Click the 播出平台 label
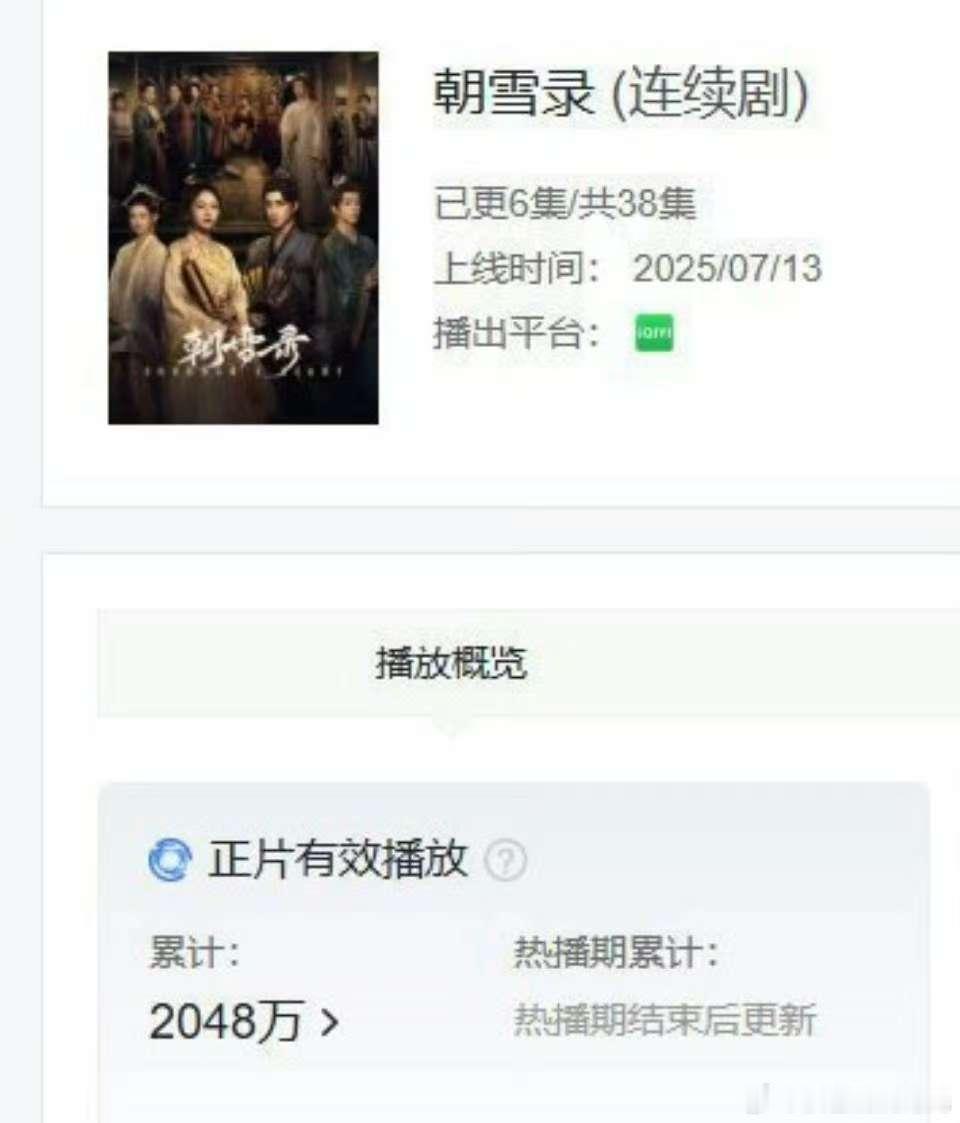This screenshot has width=960, height=1123. coord(517,333)
